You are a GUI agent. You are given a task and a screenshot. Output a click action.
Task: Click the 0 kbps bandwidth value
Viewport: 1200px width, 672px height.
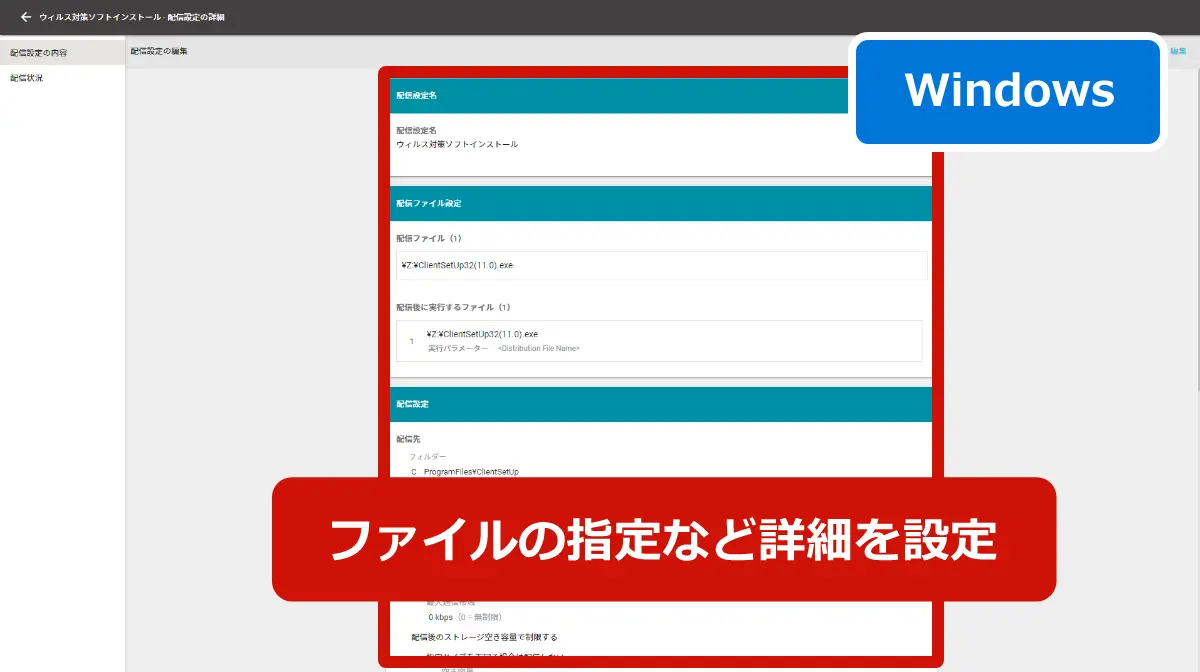point(440,617)
